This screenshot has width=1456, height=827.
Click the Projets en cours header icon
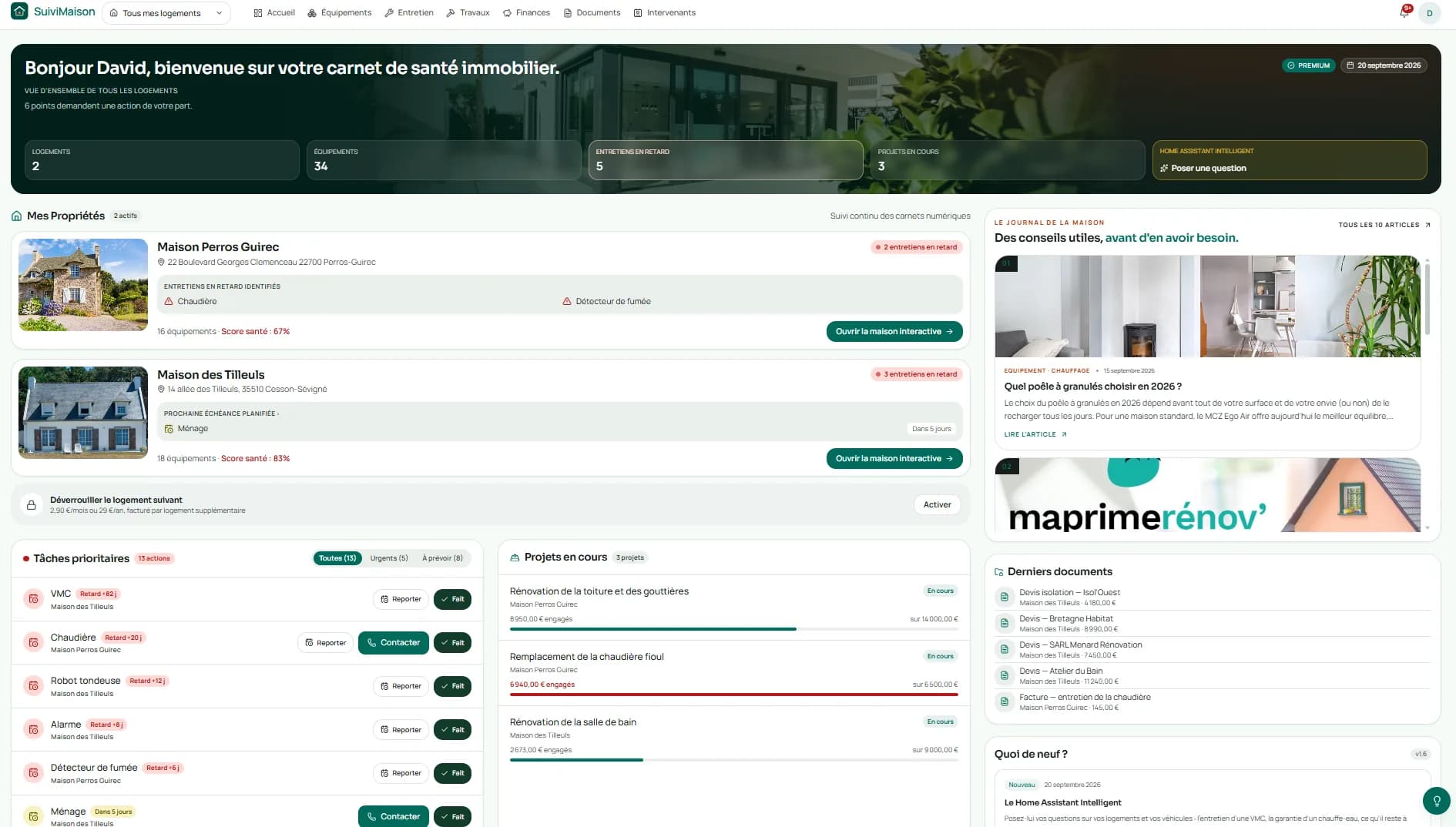point(515,557)
